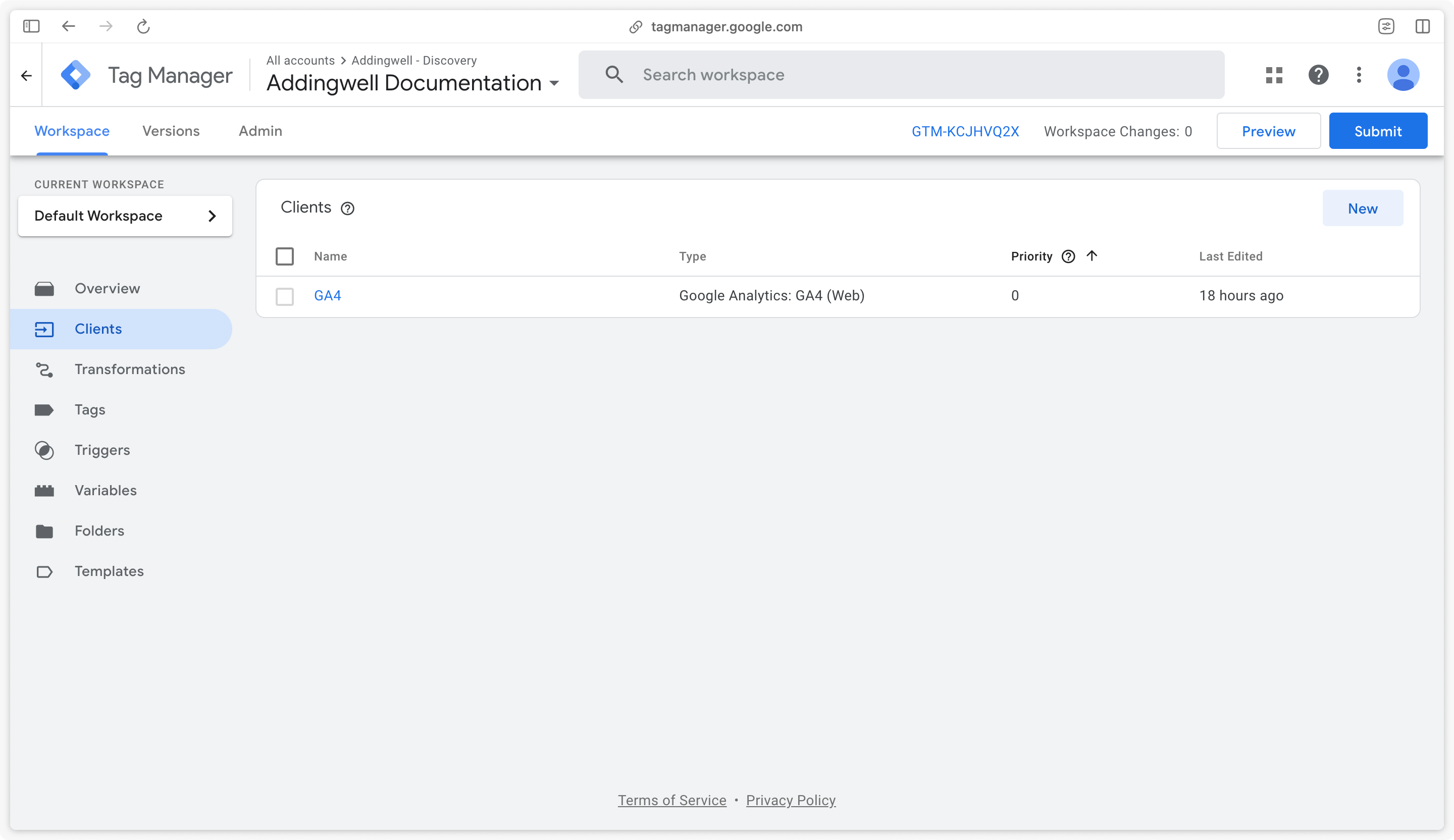Viewport: 1454px width, 840px height.
Task: Click the Workspace Changes: 0 text
Action: 1118,132
